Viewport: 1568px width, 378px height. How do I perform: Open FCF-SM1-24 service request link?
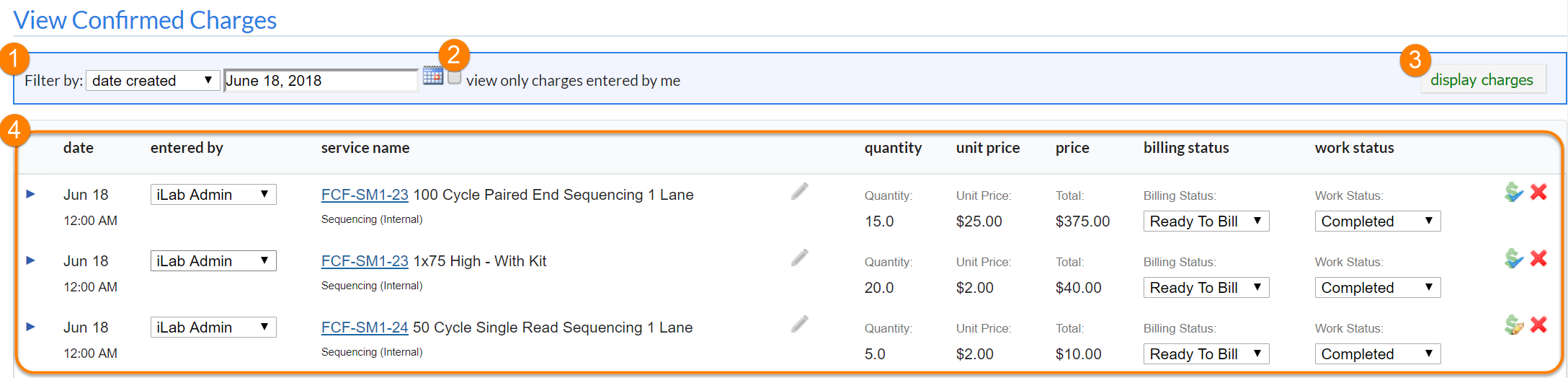point(365,328)
